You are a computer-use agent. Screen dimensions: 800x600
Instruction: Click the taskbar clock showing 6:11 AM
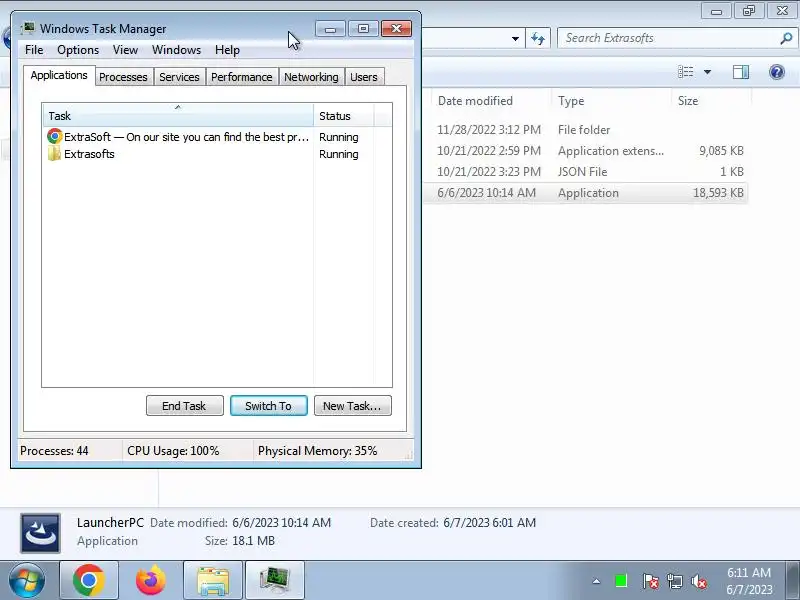click(x=749, y=581)
